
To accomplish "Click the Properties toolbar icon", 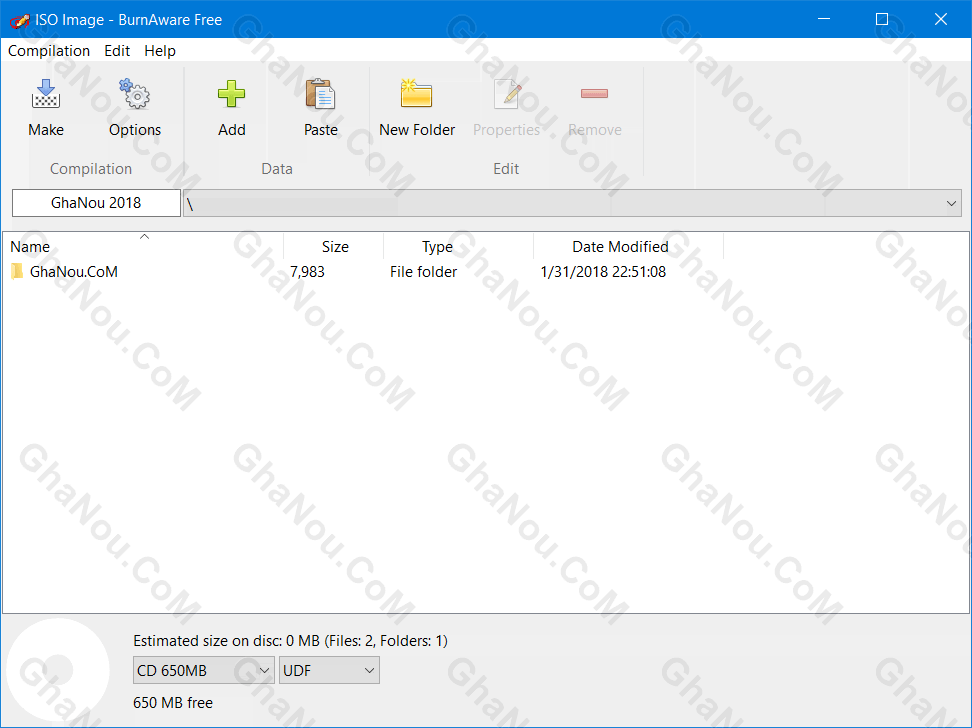I will point(506,94).
